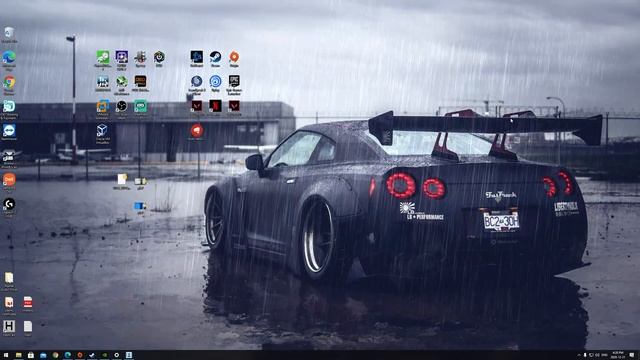Open the notification center icon
This screenshot has width=640, height=360.
[632, 355]
